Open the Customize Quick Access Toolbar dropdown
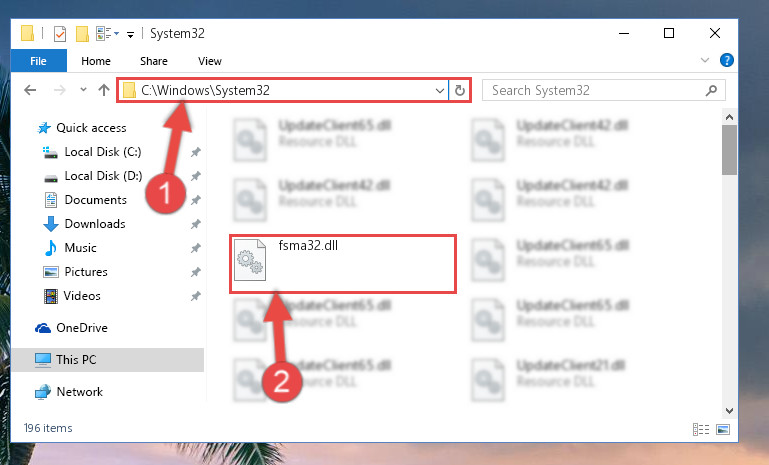Image resolution: width=769 pixels, height=465 pixels. click(130, 34)
